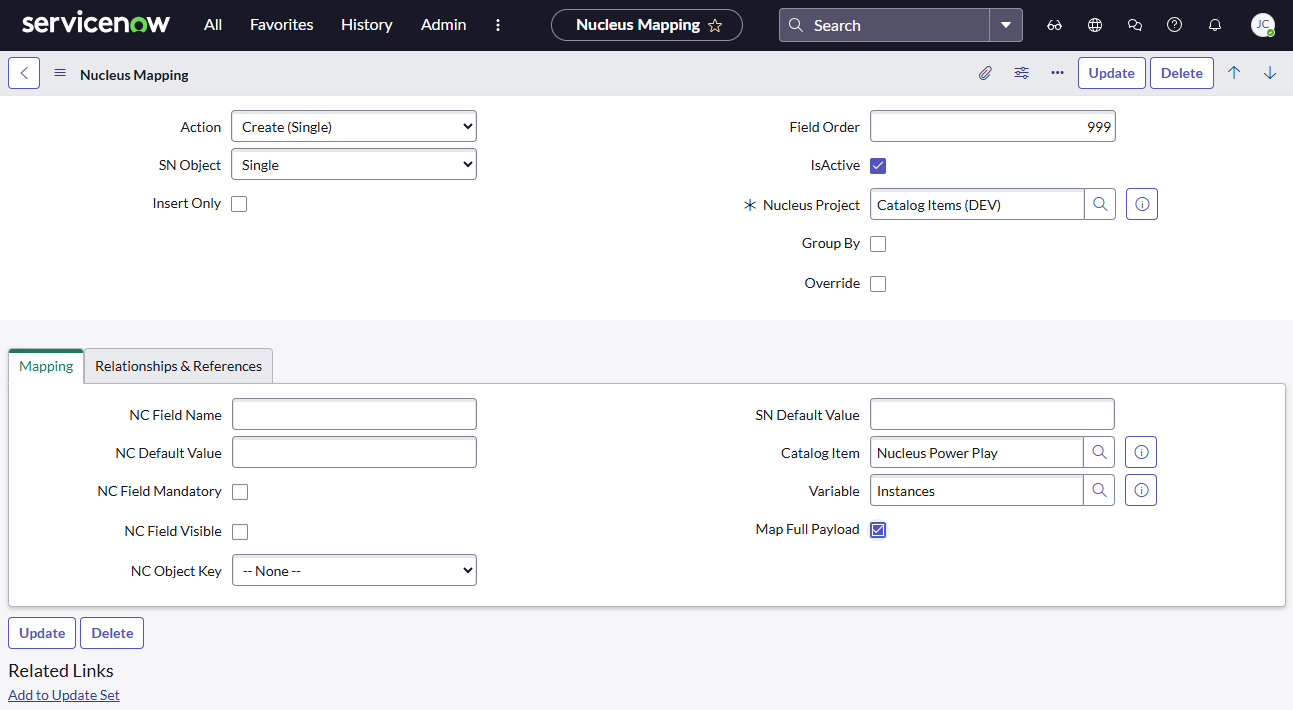Enable the Override checkbox
The height and width of the screenshot is (710, 1293).
878,284
